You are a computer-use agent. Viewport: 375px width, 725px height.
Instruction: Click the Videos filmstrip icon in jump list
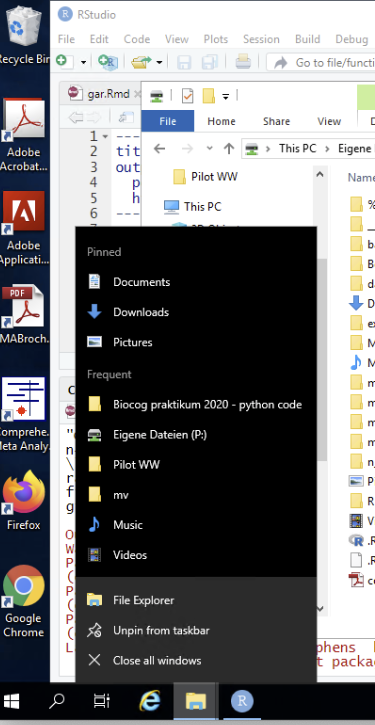tap(94, 555)
